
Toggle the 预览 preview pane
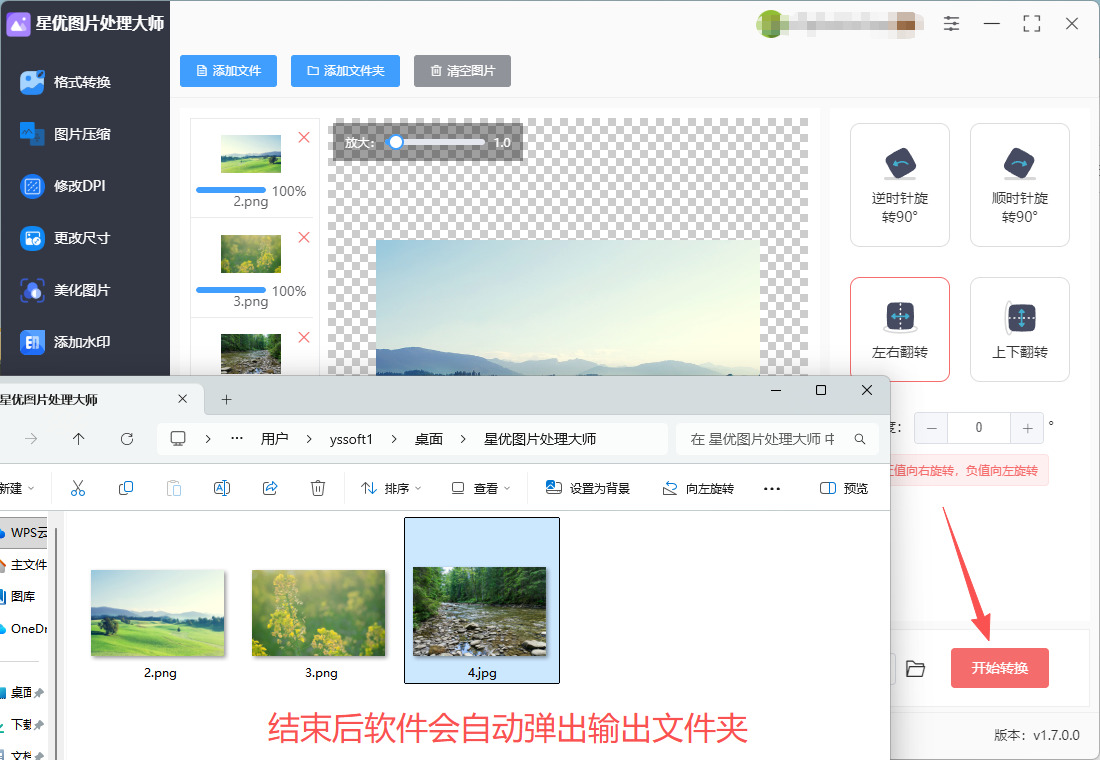pos(844,488)
